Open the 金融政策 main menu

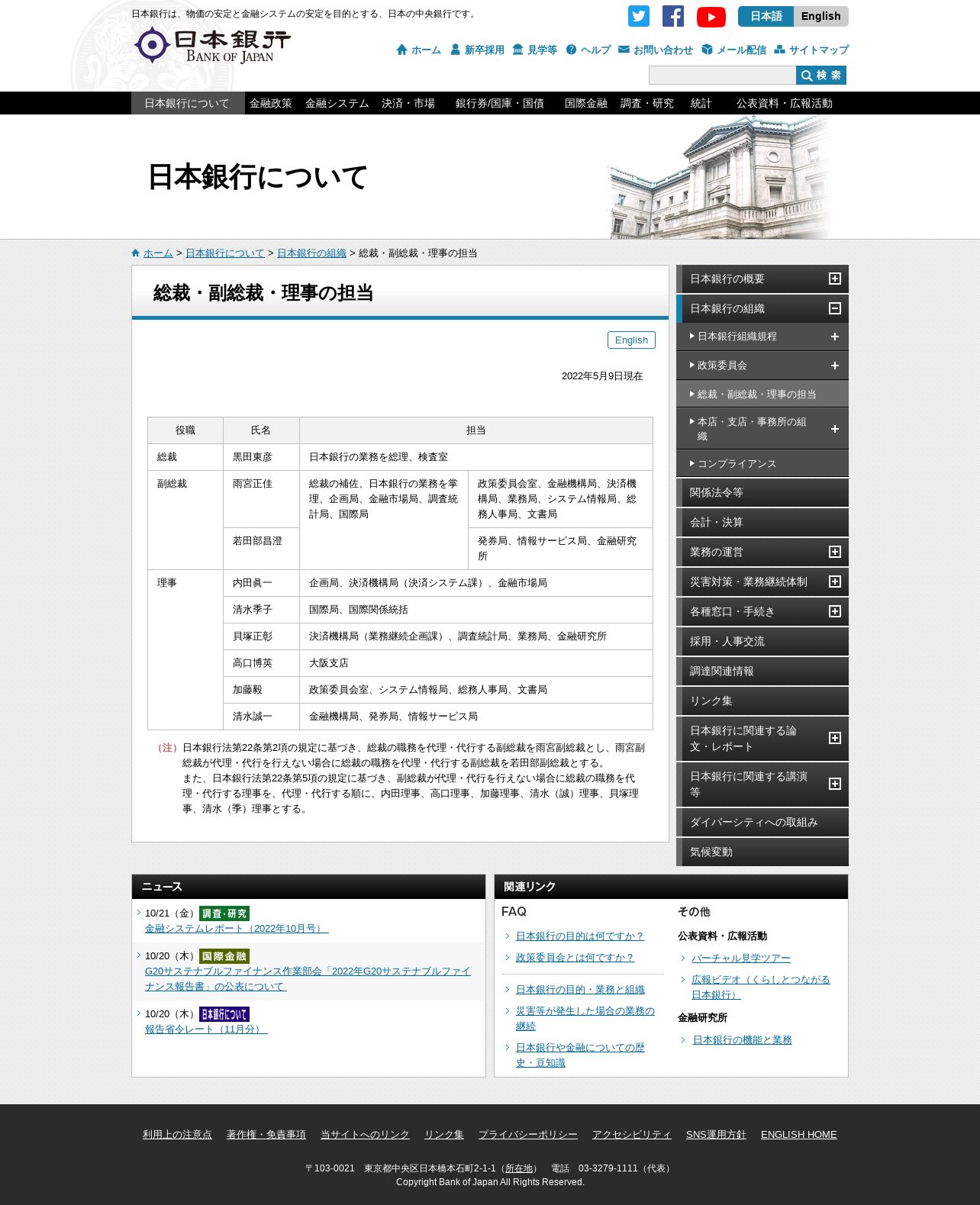pos(271,103)
